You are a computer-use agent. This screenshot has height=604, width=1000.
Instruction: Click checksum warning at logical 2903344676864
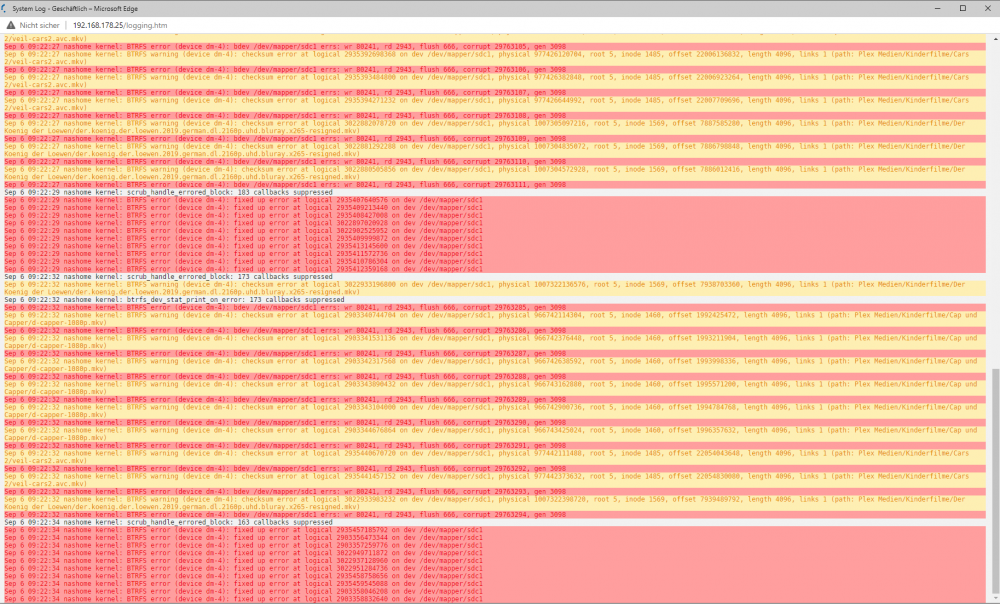pyautogui.click(x=494, y=434)
